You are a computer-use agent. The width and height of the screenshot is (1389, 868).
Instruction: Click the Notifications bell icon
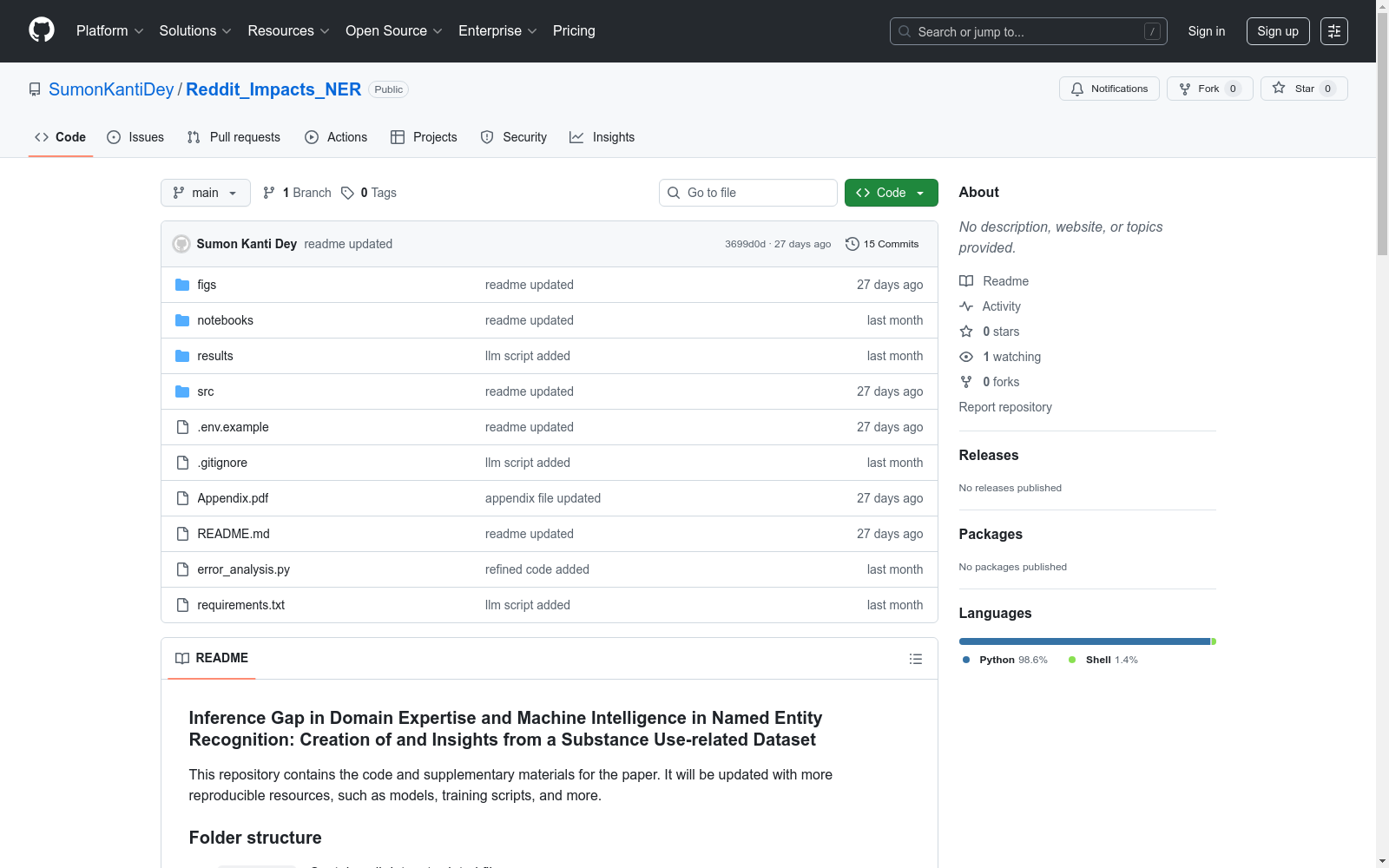coord(1077,89)
